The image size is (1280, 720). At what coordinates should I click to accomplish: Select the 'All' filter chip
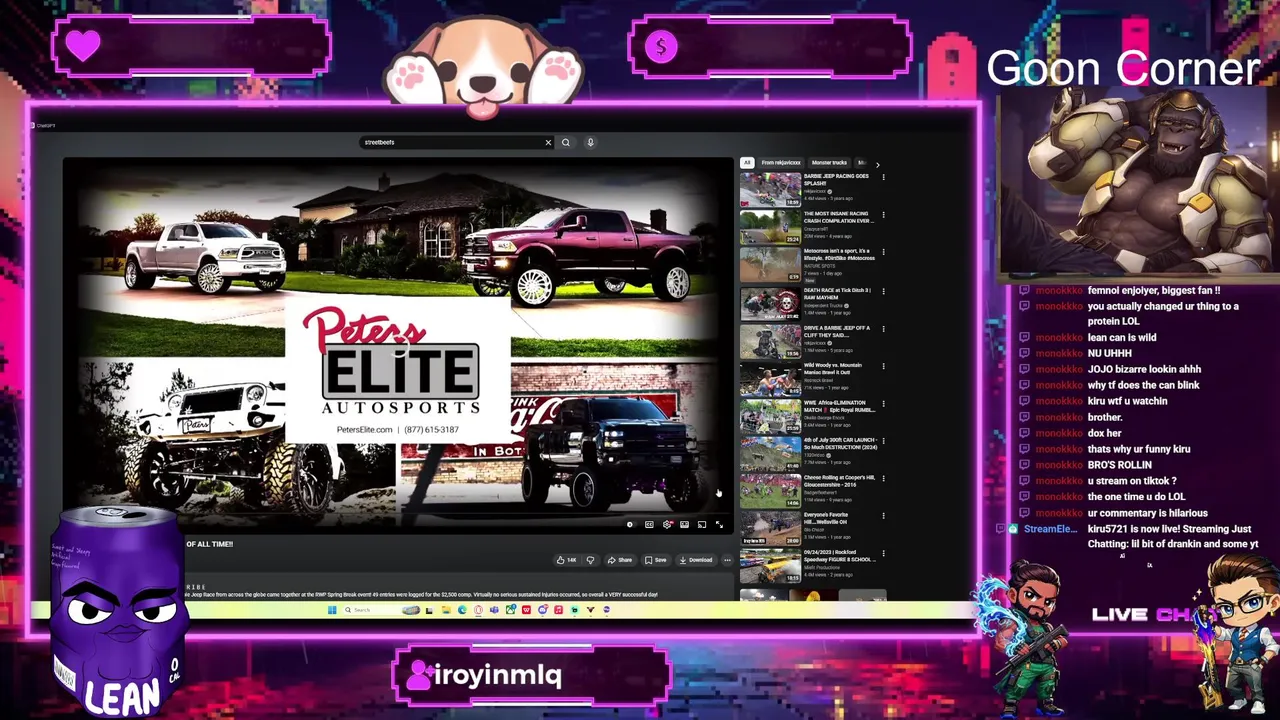click(x=746, y=162)
